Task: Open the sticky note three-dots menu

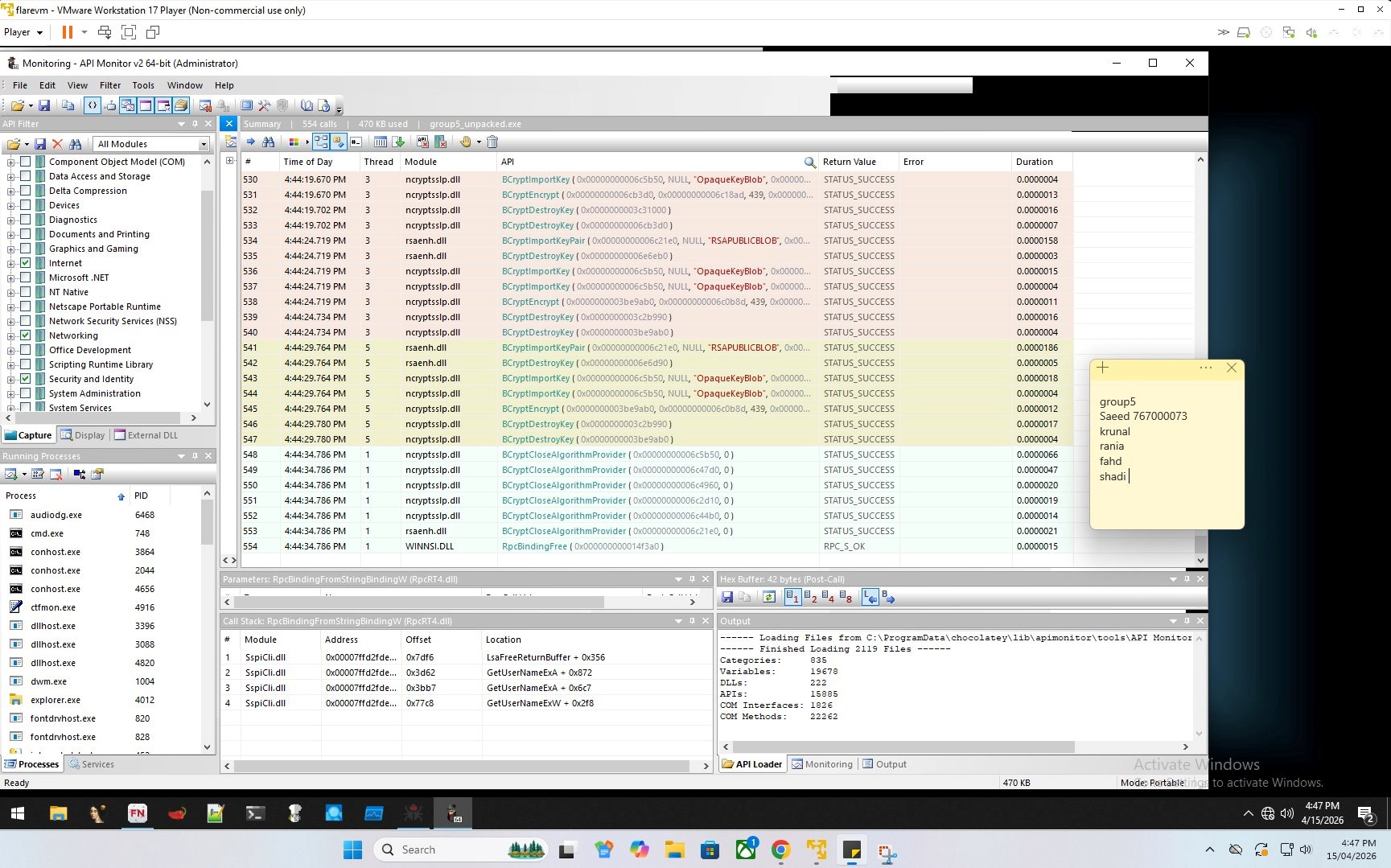Action: [1205, 368]
